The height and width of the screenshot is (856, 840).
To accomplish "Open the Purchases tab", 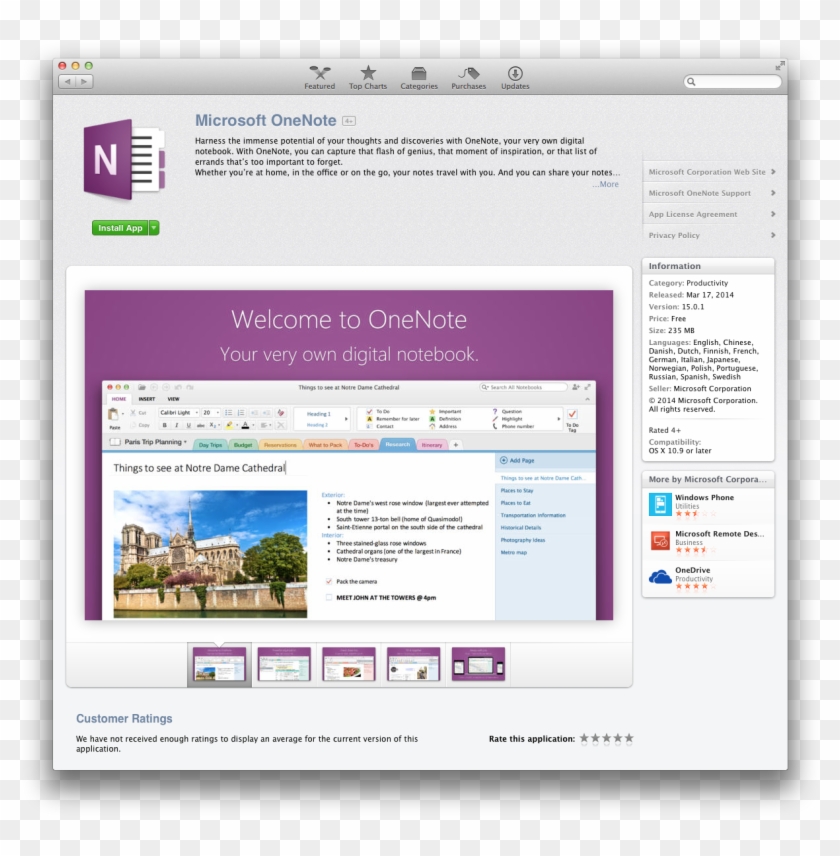I will pos(468,78).
